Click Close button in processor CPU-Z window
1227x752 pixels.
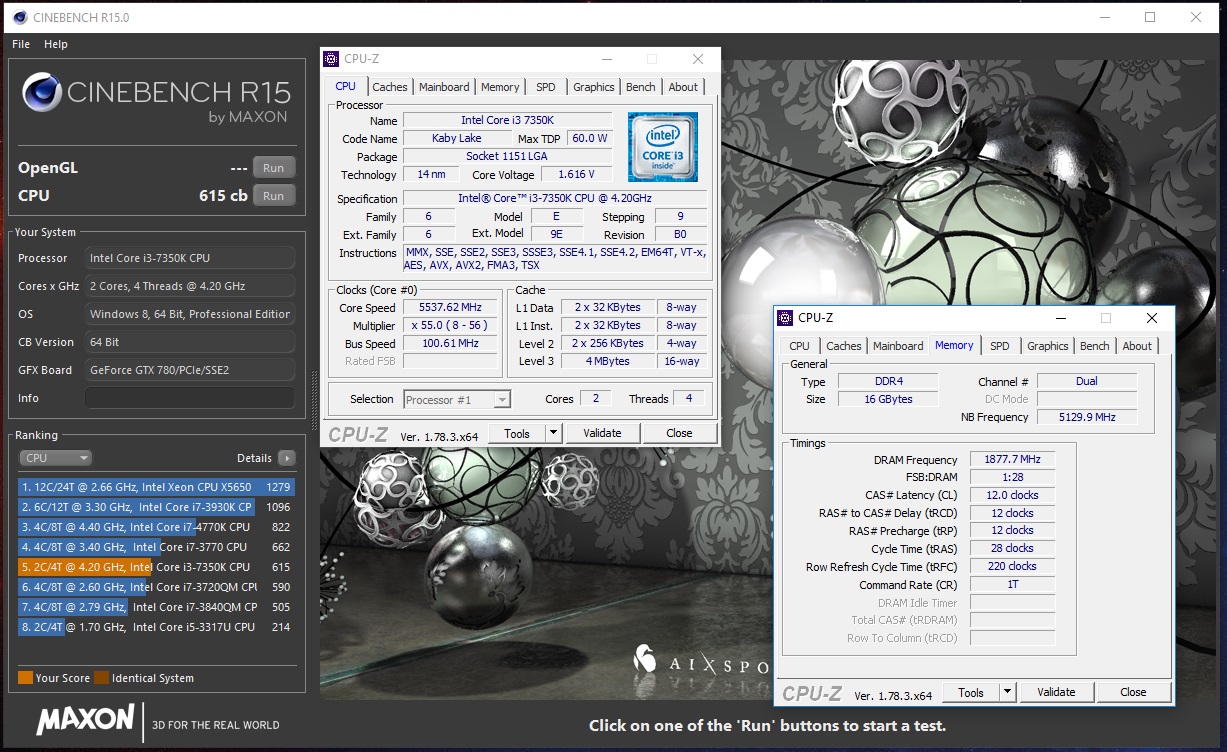pyautogui.click(x=679, y=433)
